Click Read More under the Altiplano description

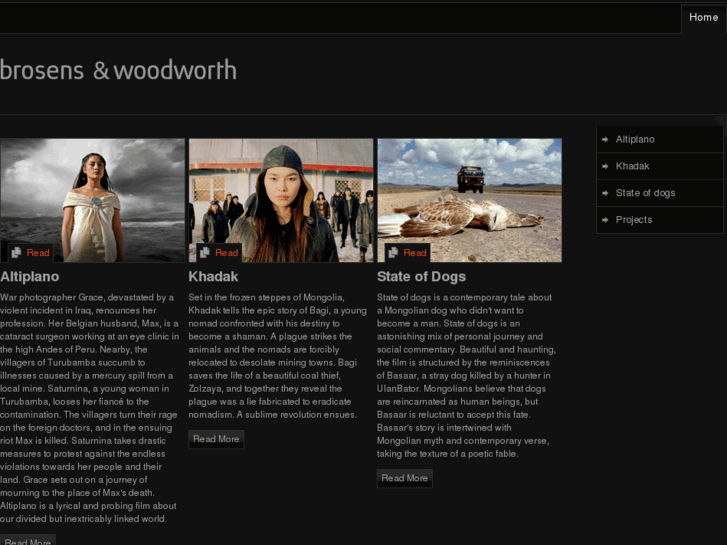(28, 541)
